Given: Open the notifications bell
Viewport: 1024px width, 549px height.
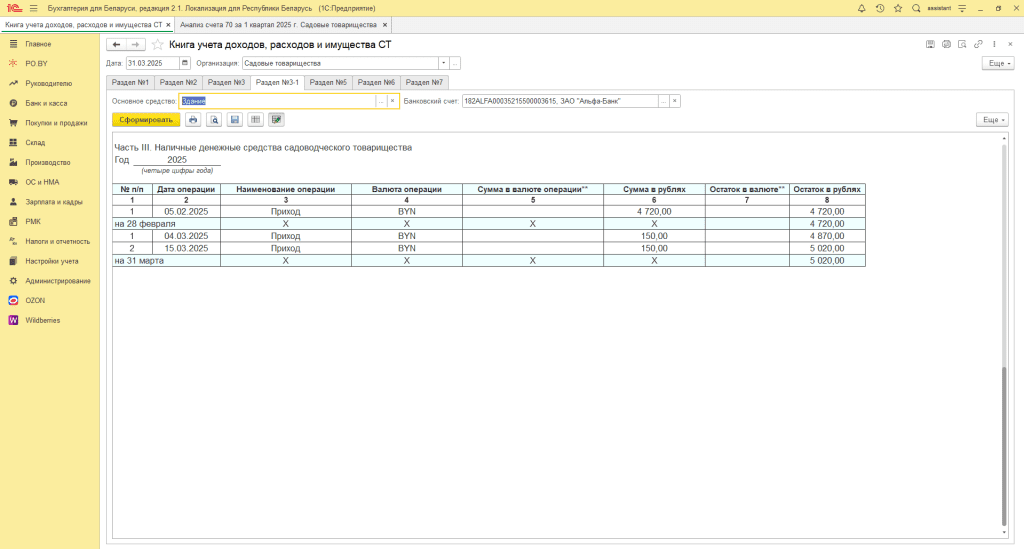Looking at the screenshot, I should [861, 8].
